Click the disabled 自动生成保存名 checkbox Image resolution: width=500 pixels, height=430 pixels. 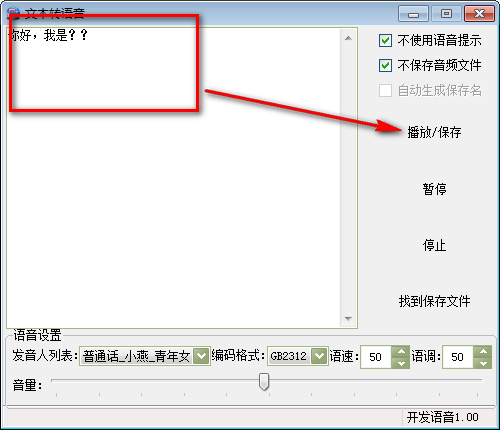pyautogui.click(x=385, y=90)
